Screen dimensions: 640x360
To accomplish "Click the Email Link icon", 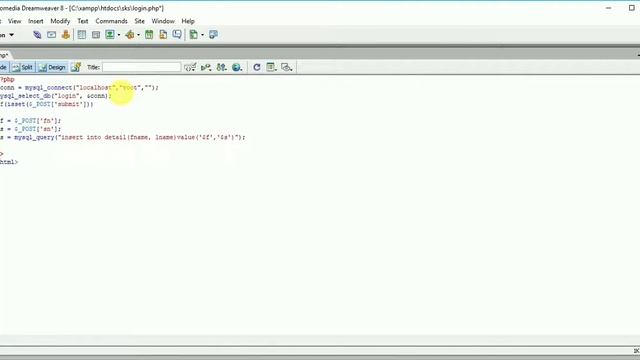I will [x=51, y=35].
